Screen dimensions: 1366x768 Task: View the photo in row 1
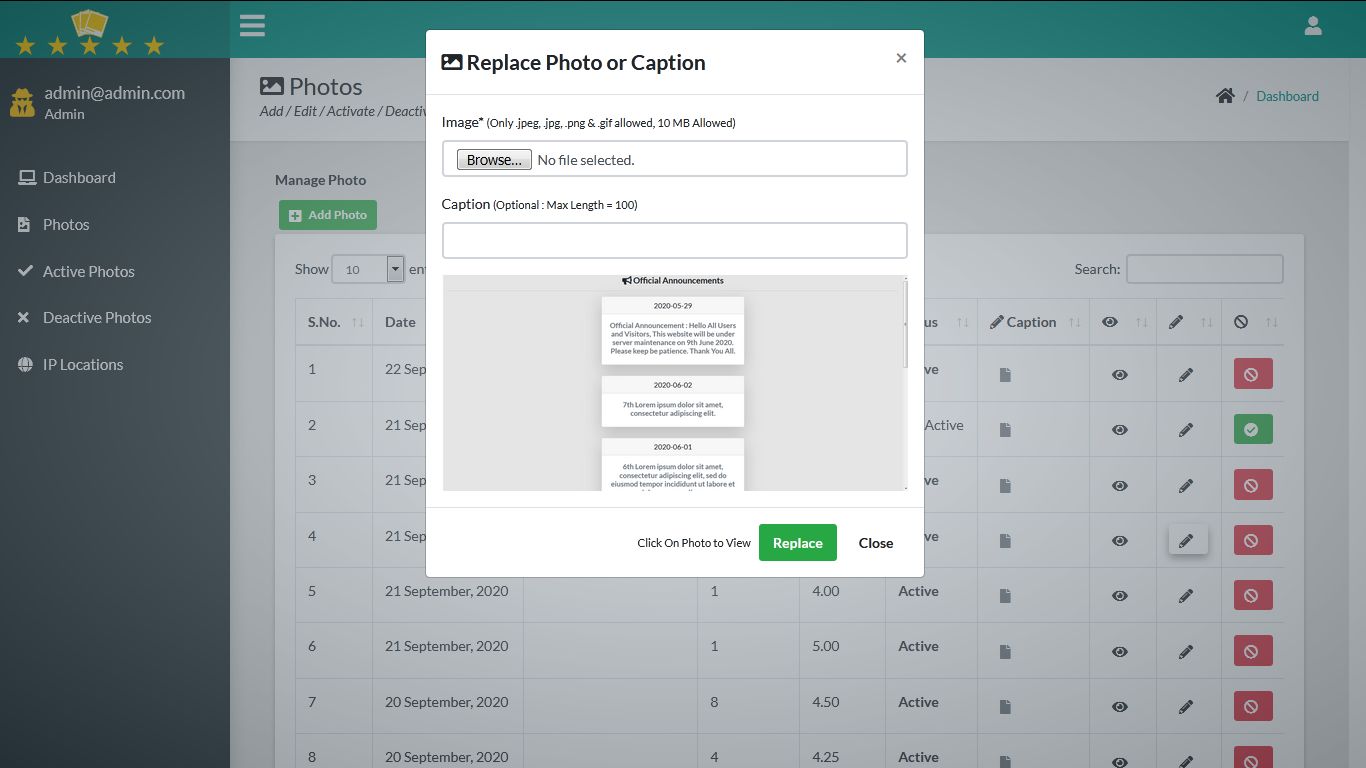1120,373
